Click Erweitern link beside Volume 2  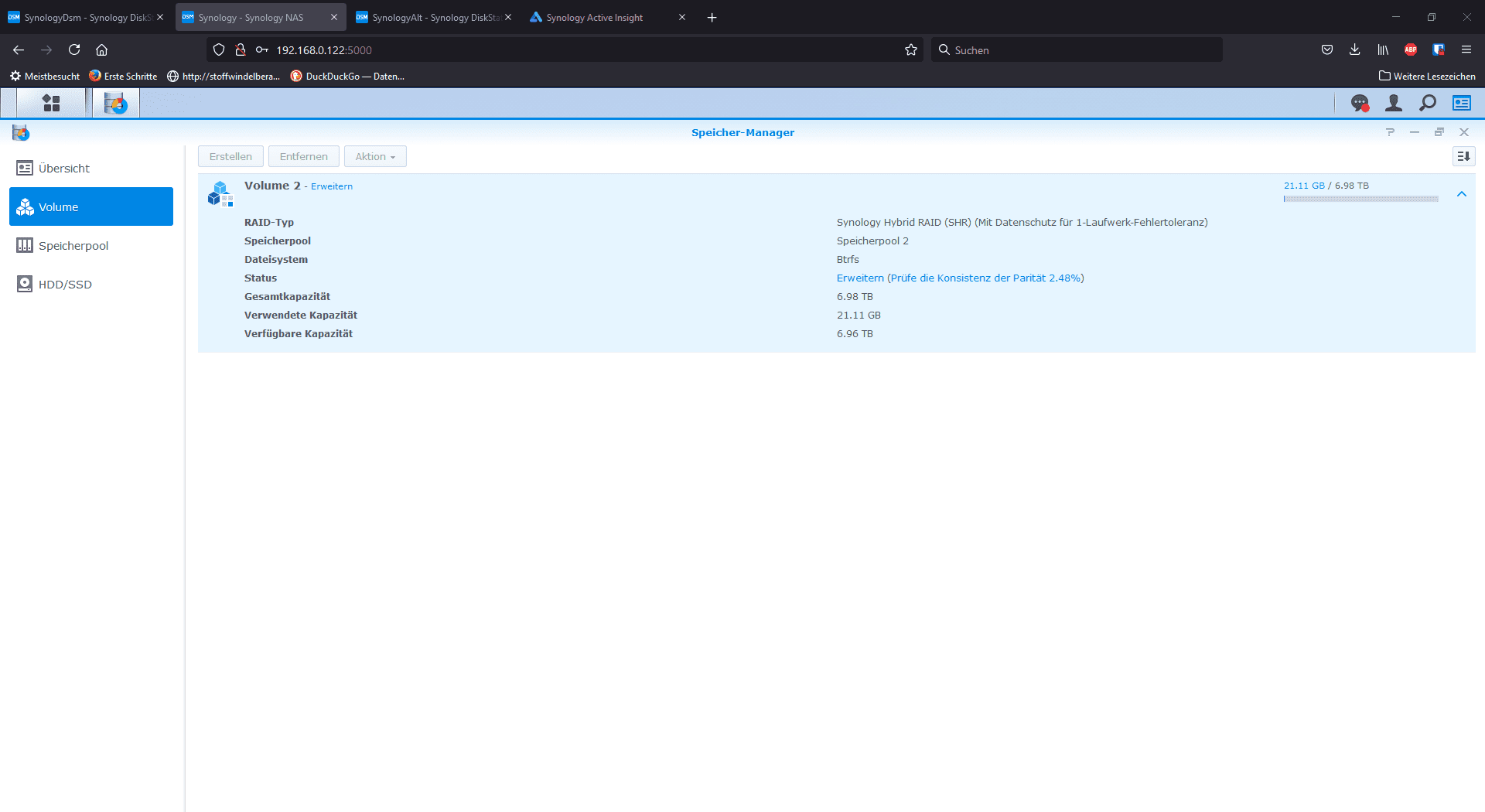[332, 186]
